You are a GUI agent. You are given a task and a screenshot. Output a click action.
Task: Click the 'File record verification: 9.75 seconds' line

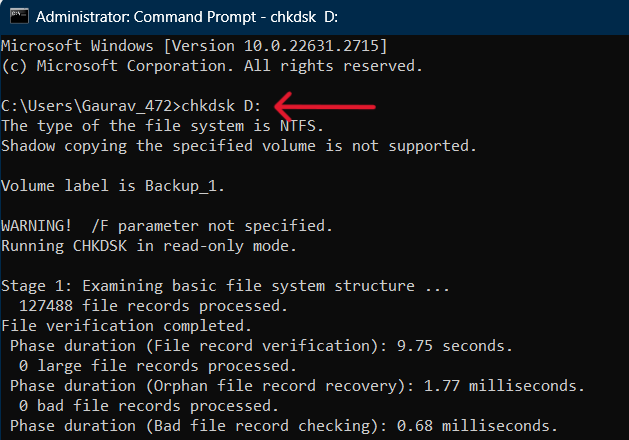[260, 346]
